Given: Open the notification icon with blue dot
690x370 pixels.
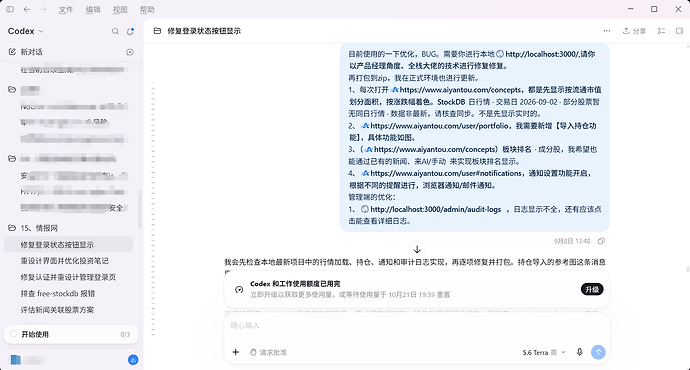Looking at the screenshot, I should (x=130, y=31).
